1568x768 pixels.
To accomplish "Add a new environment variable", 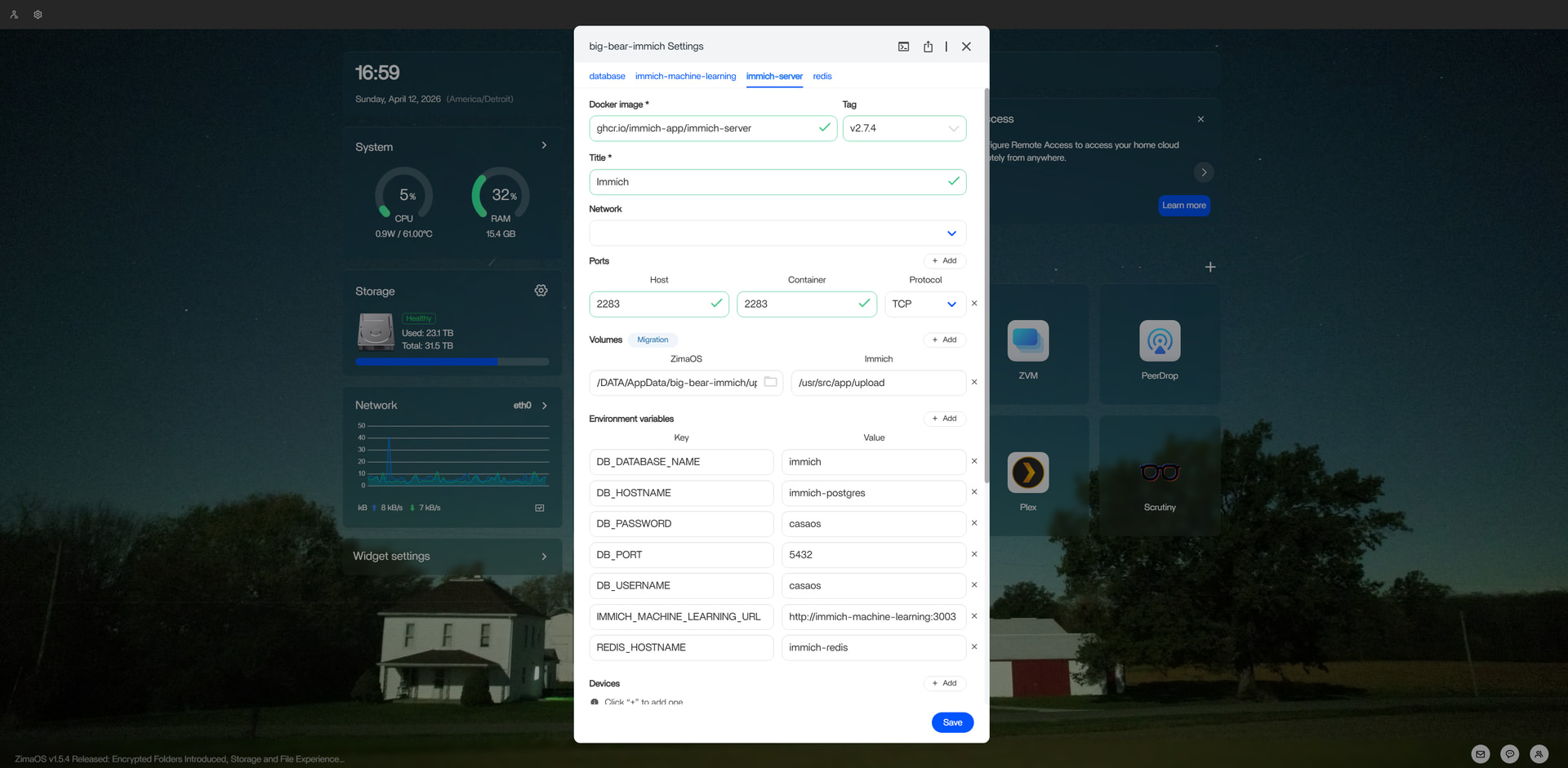I will (944, 419).
